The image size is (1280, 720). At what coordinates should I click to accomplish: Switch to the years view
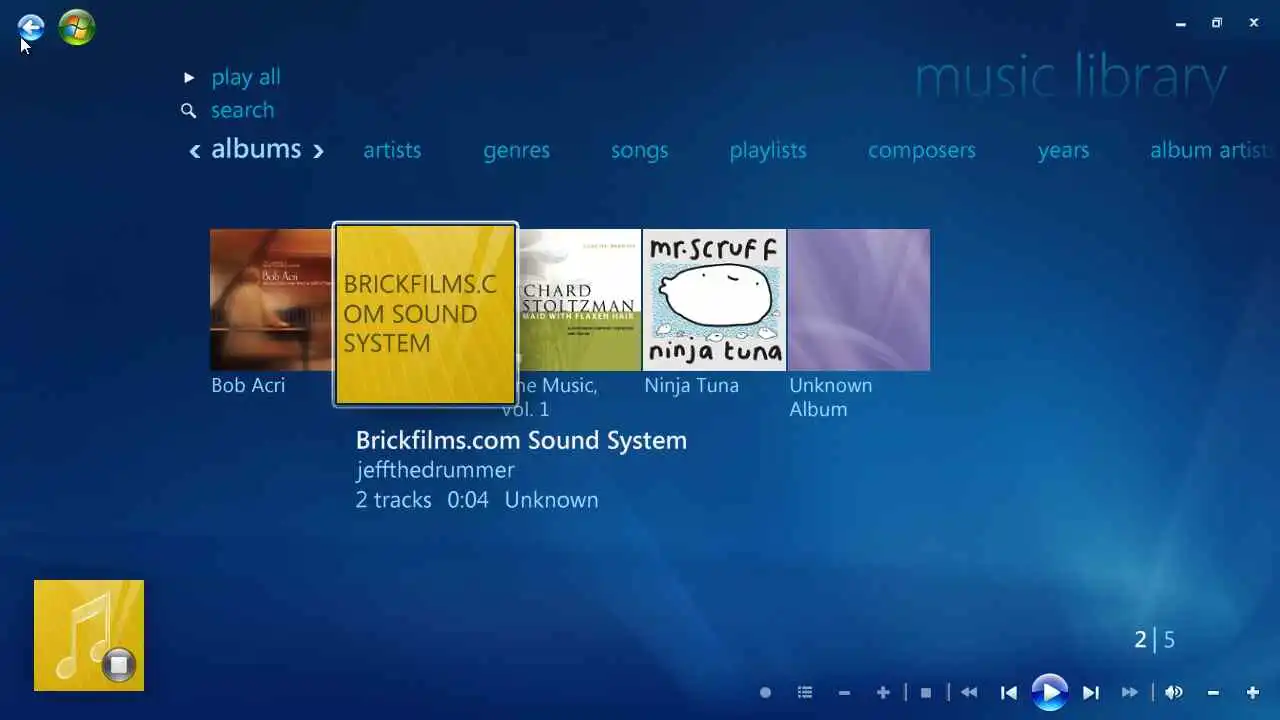[1063, 150]
